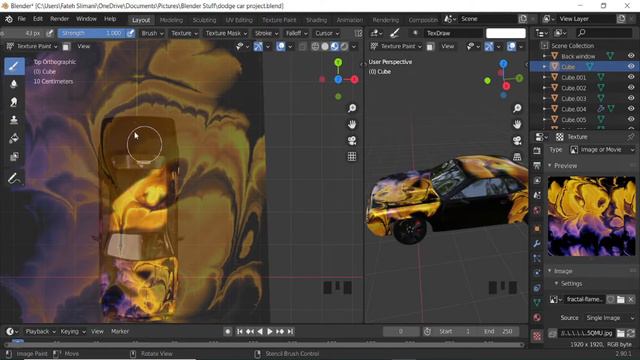Select the Soften tool in left toolbar

pyautogui.click(x=14, y=84)
